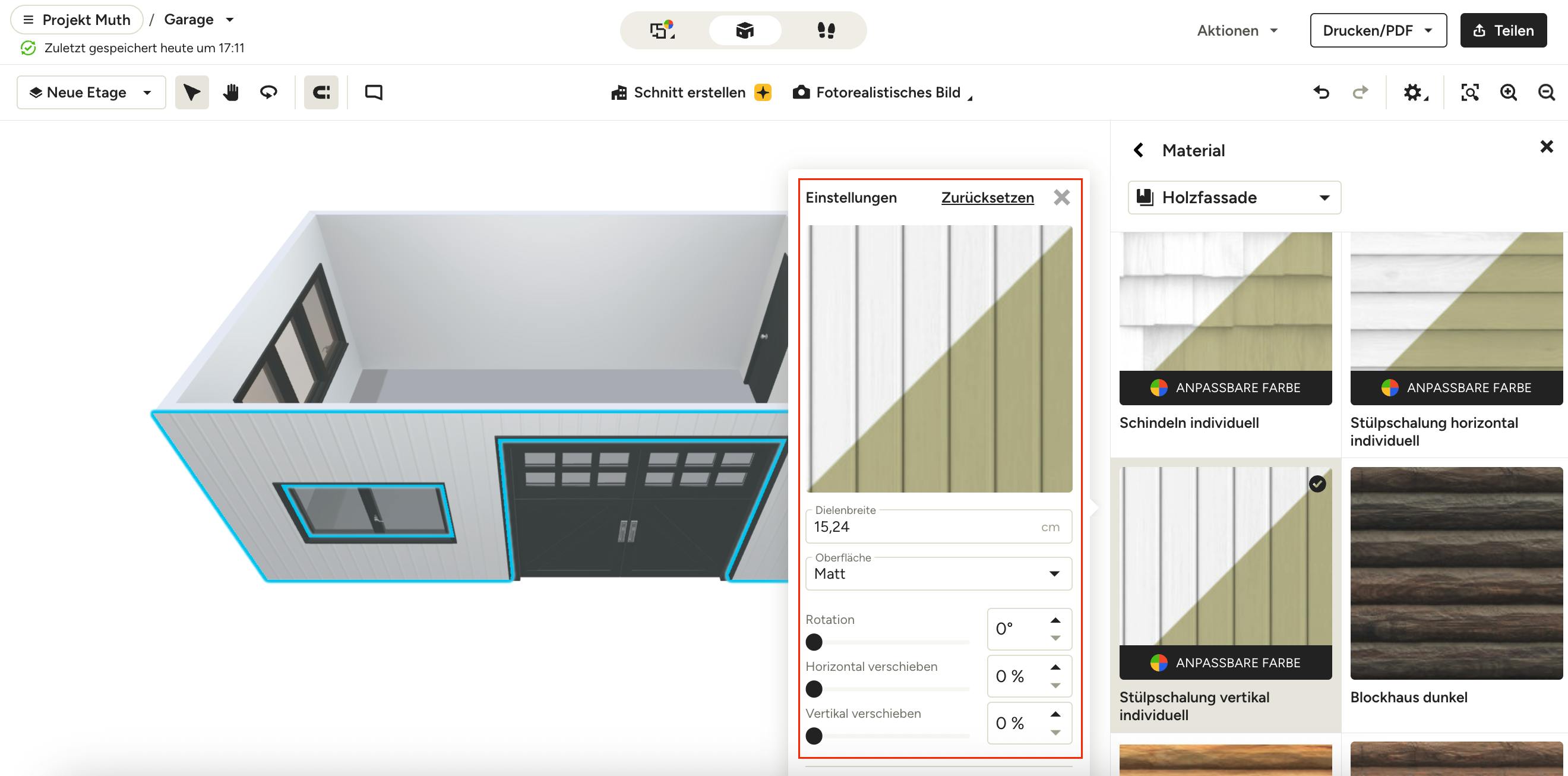Click the material preview in Einstellungen
The image size is (1568, 776).
tap(939, 359)
